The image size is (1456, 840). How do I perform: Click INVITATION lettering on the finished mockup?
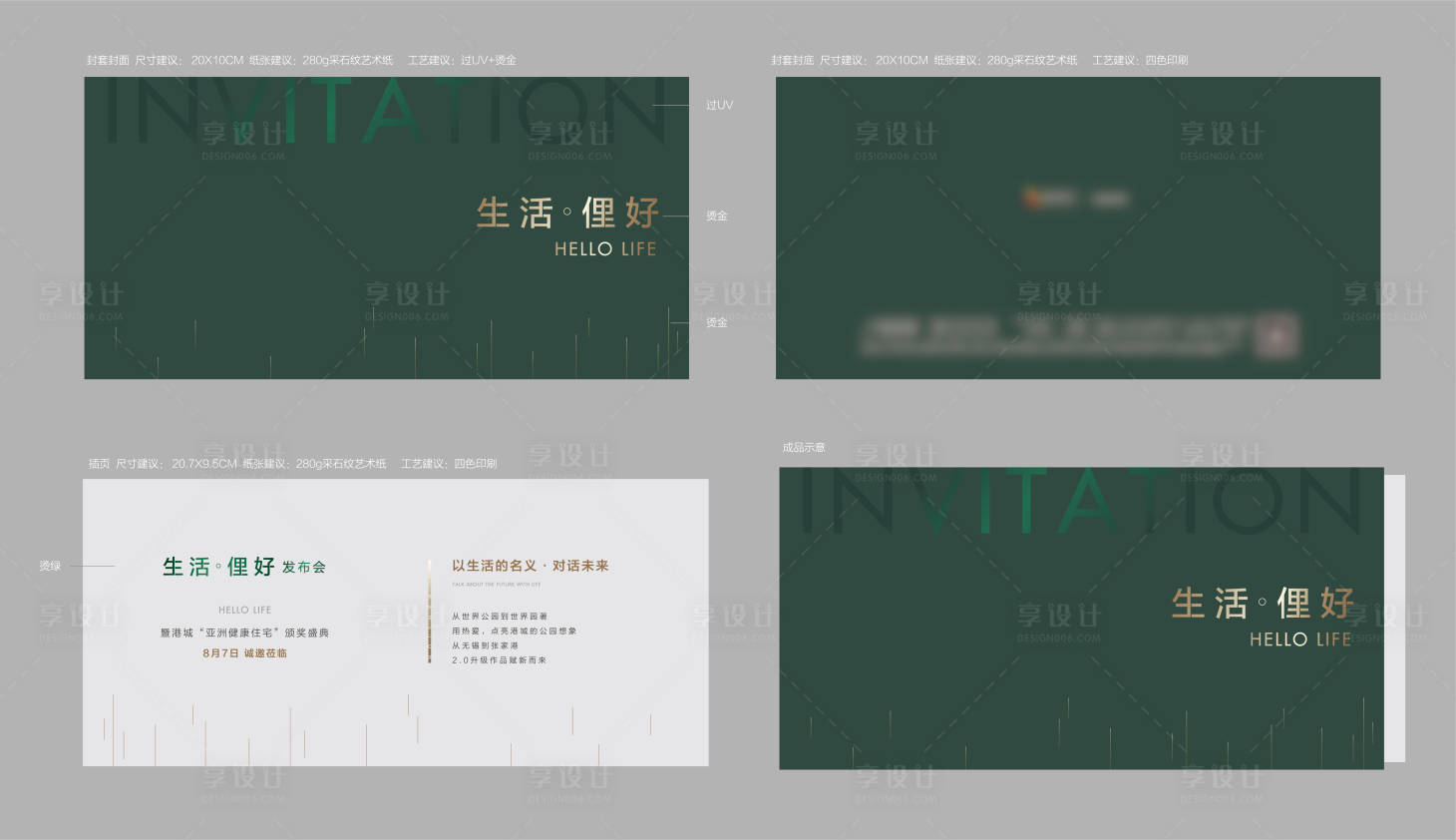click(1081, 501)
